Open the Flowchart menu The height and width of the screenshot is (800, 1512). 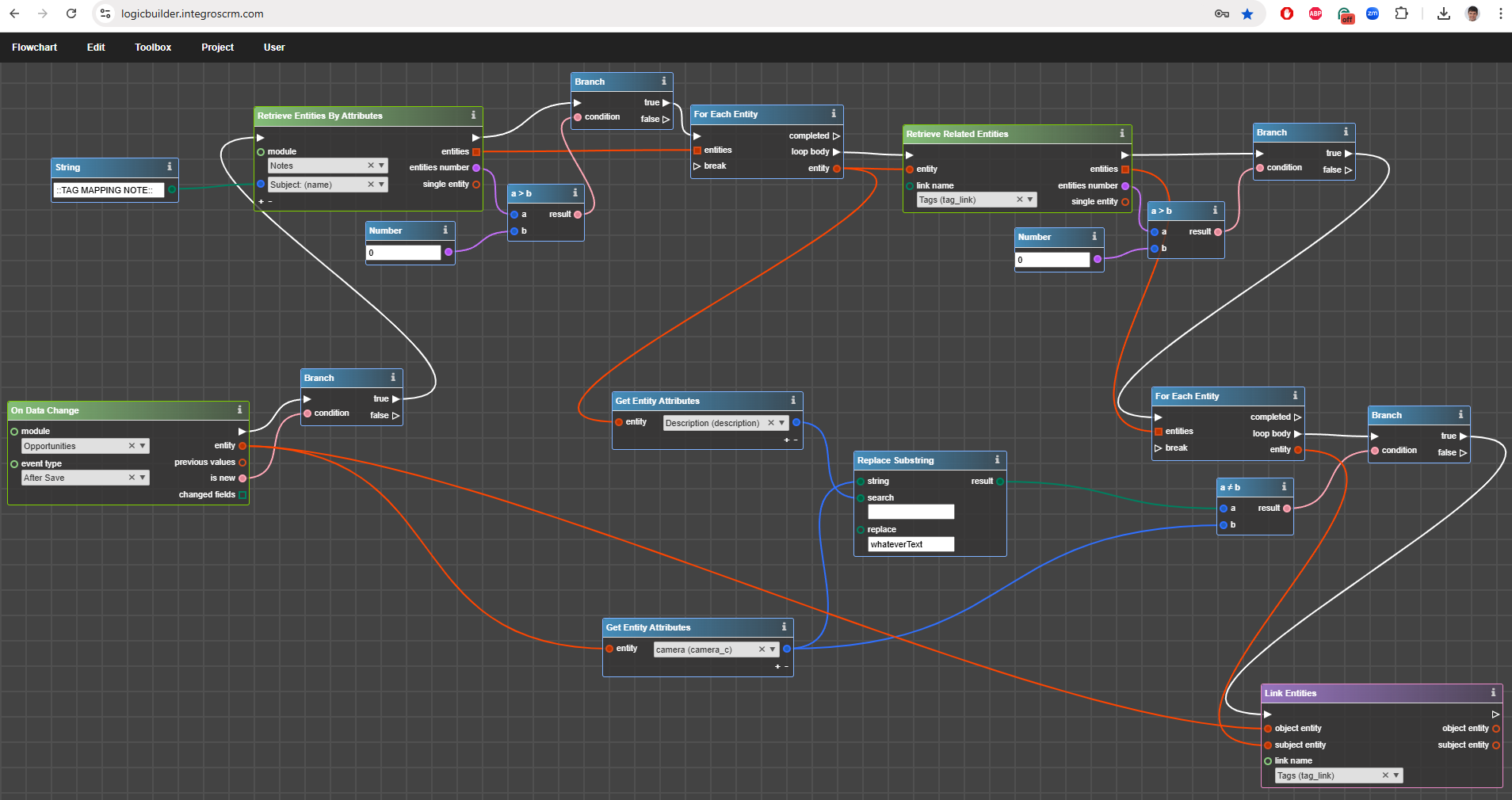pos(34,48)
